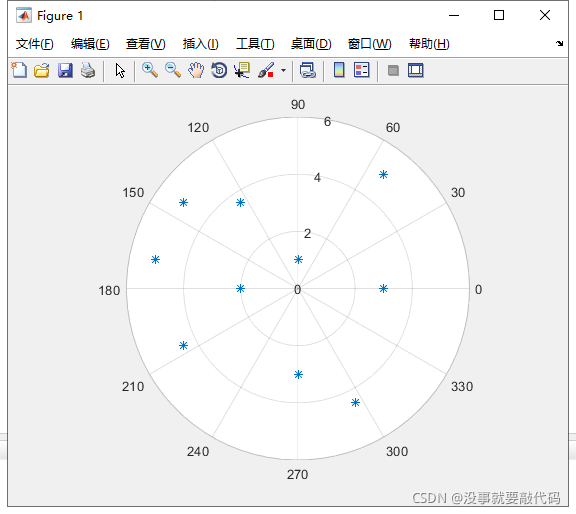Viewport: 576px width, 514px height.
Task: Select the Rotate 3D tool
Action: coord(219,70)
